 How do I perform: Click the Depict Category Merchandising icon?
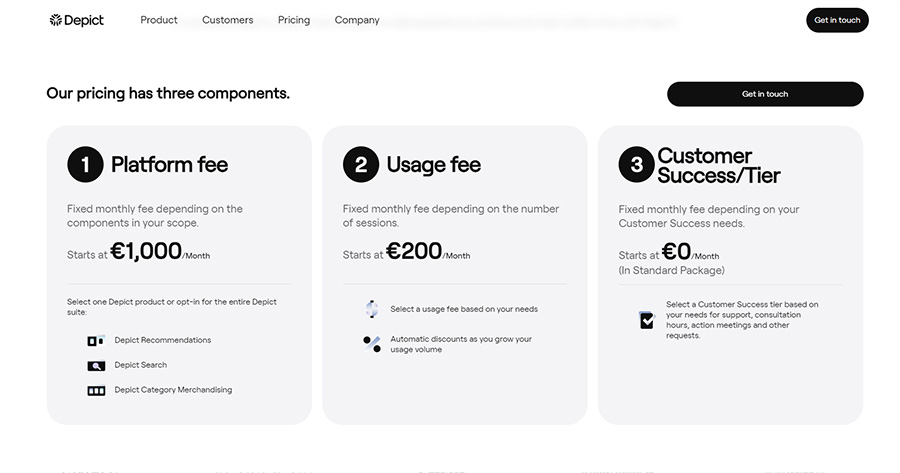click(96, 390)
